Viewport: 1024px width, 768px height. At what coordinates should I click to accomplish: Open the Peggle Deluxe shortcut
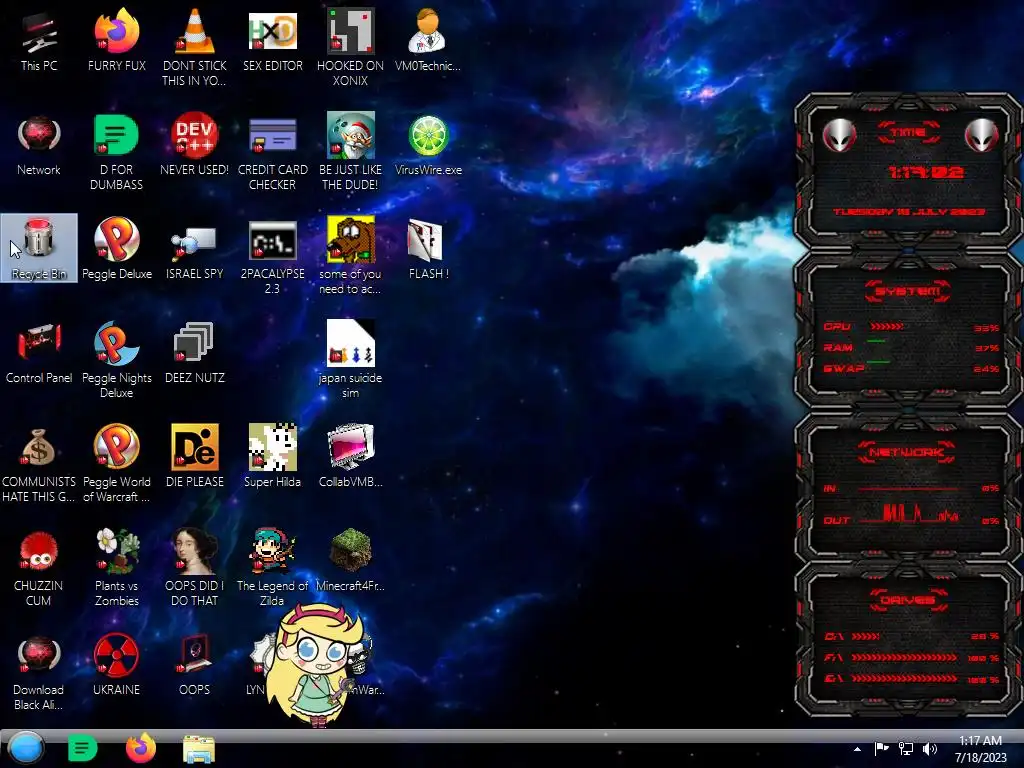pyautogui.click(x=116, y=248)
